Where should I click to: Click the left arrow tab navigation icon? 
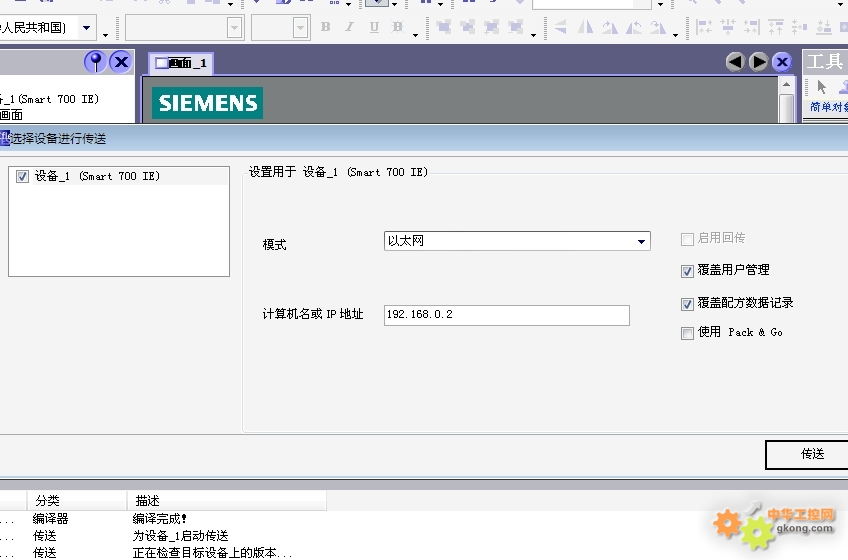tap(735, 62)
